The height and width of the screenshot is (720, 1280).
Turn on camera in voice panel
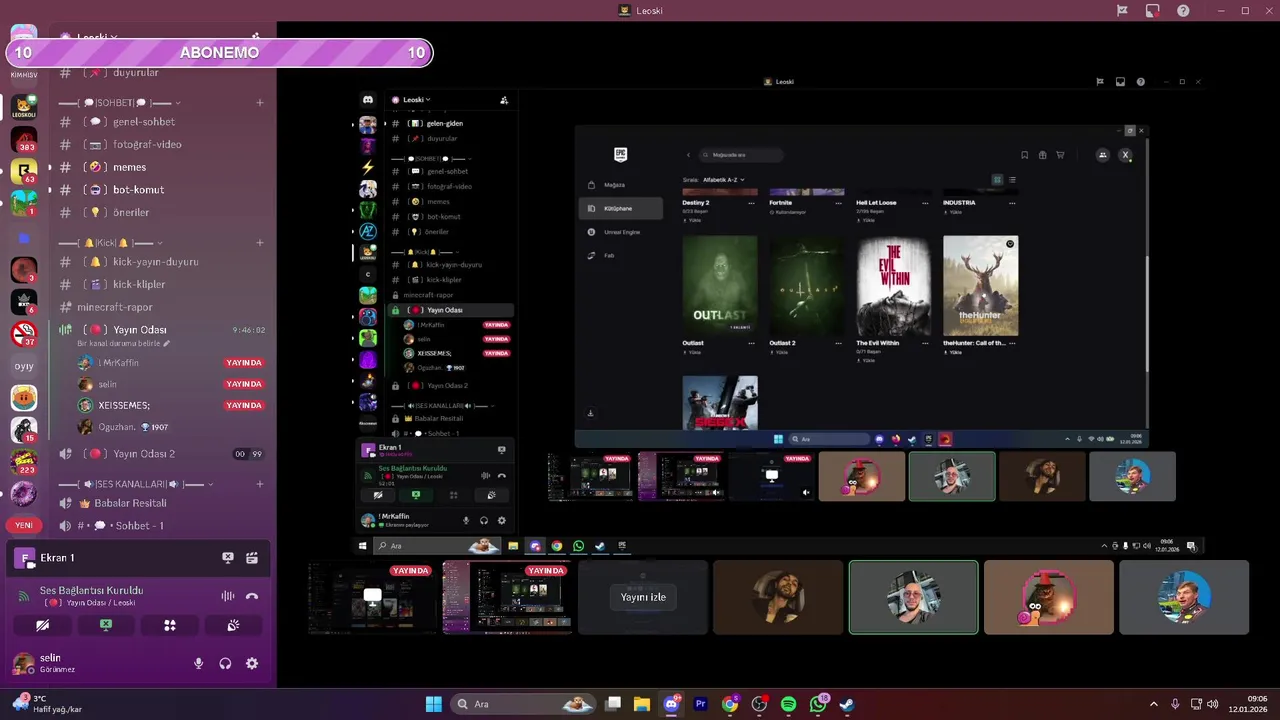point(42,625)
